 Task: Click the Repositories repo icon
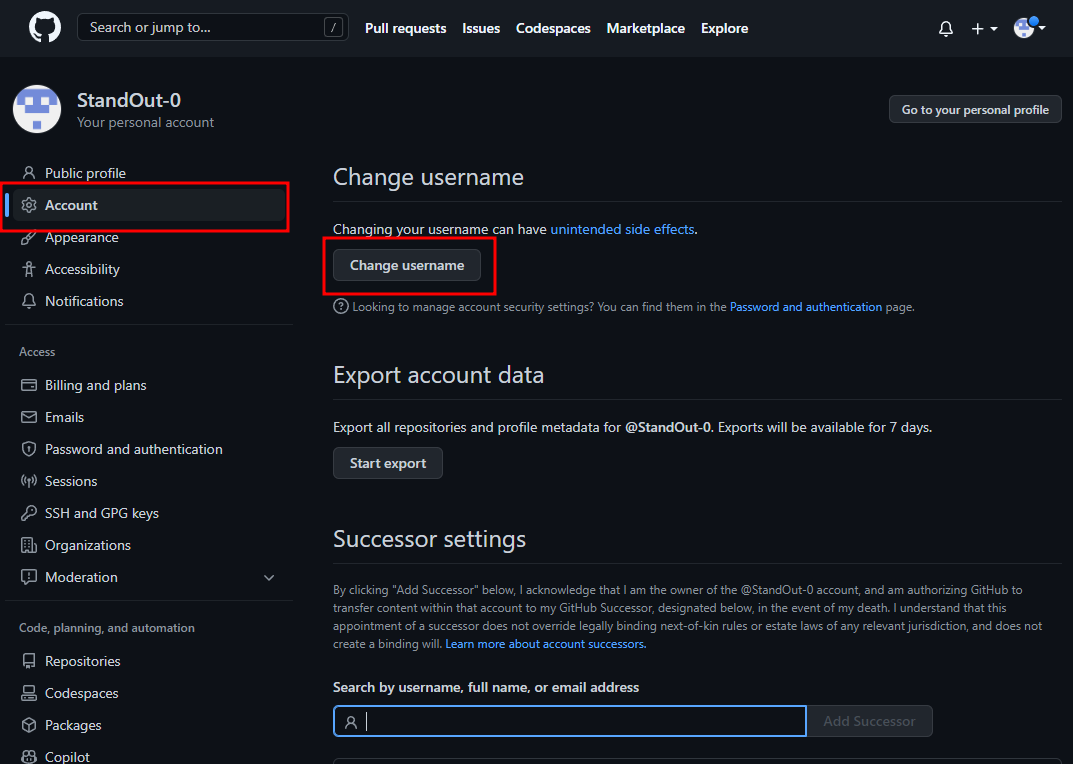29,661
